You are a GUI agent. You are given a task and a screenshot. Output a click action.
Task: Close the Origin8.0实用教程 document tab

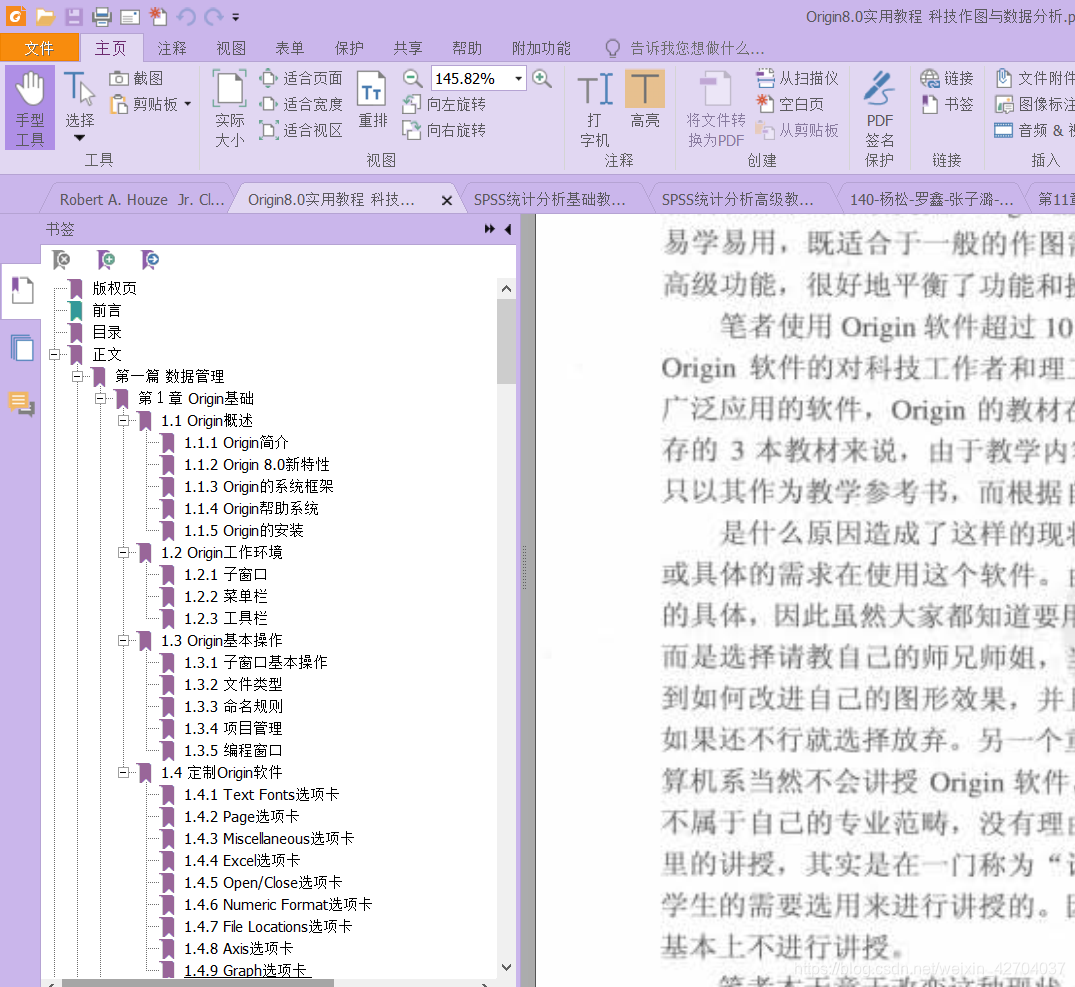click(x=447, y=200)
